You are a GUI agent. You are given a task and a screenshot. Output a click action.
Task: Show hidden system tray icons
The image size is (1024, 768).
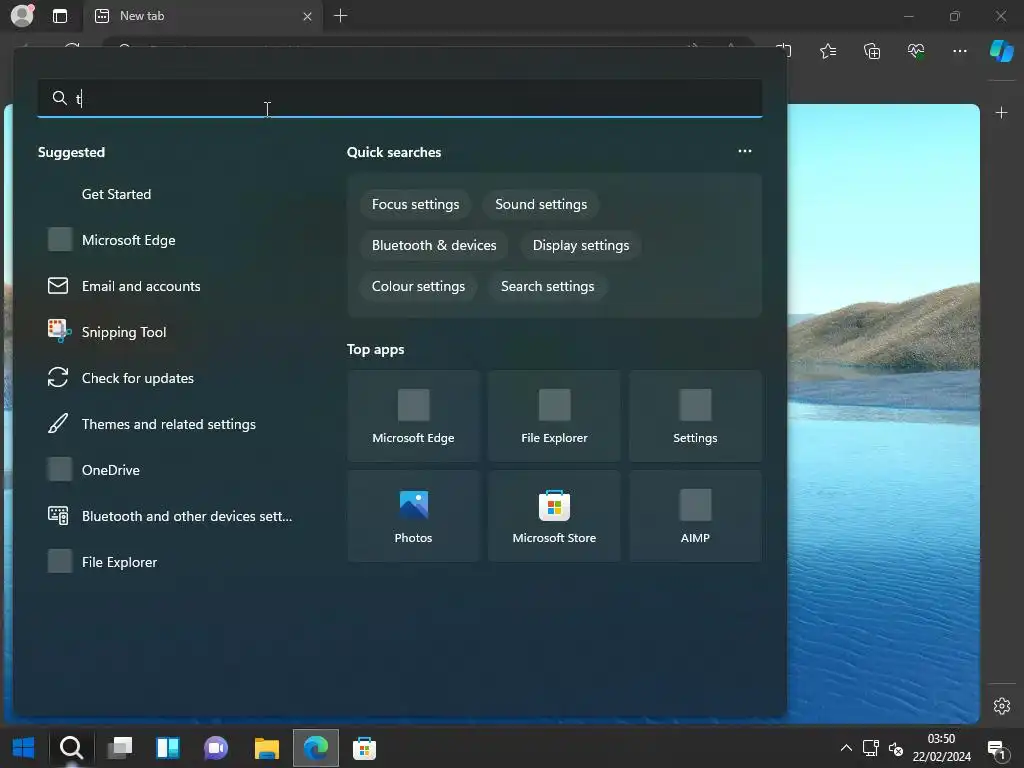(x=846, y=748)
